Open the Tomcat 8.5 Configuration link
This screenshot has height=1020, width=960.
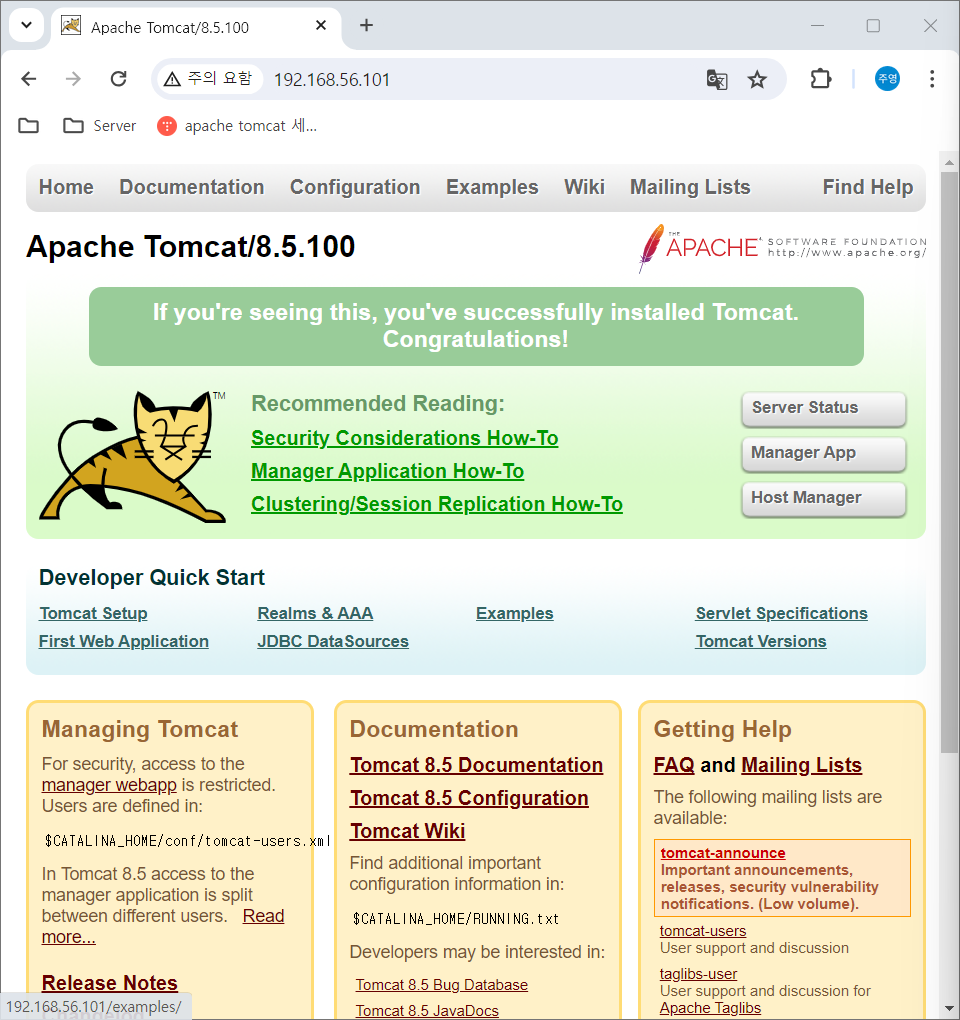pyautogui.click(x=469, y=798)
